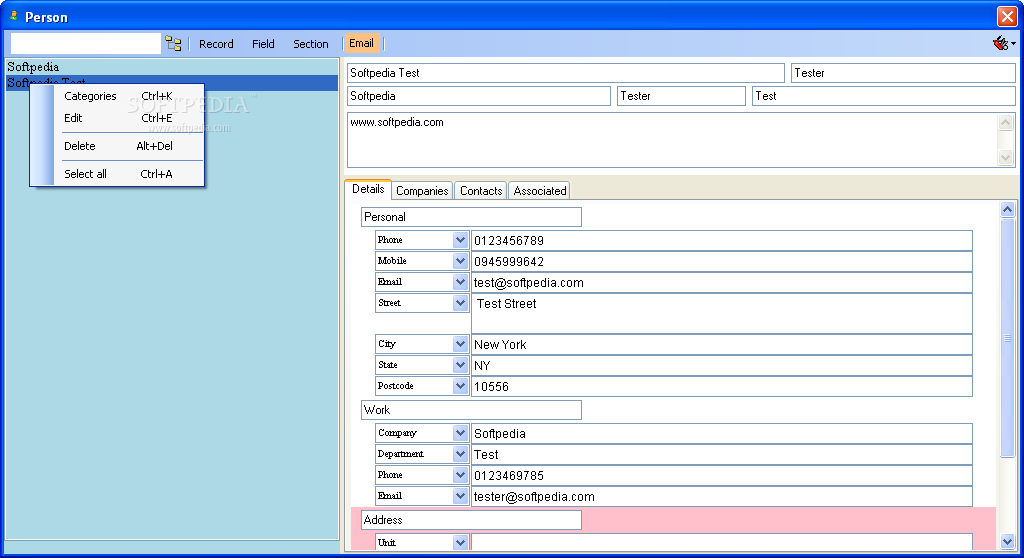This screenshot has height=558, width=1024.
Task: Open the Record toolbar menu
Action: pyautogui.click(x=216, y=44)
